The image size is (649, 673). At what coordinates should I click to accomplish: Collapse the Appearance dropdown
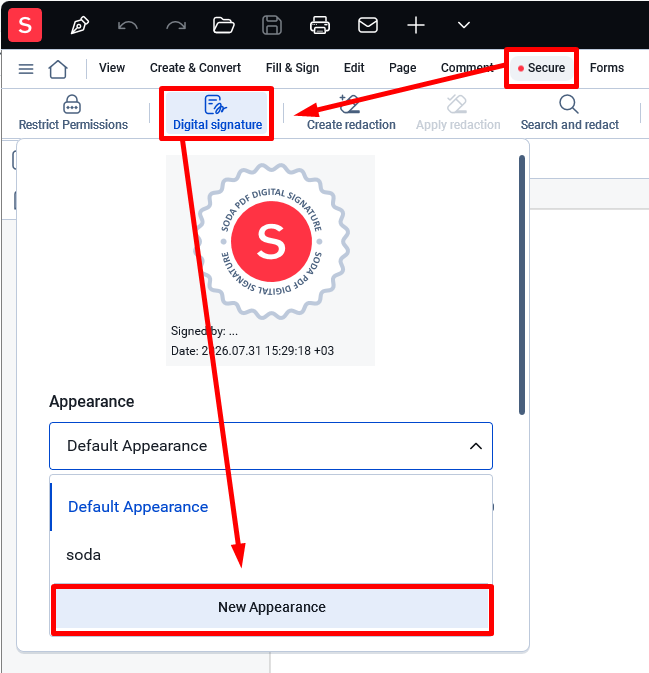pyautogui.click(x=476, y=446)
